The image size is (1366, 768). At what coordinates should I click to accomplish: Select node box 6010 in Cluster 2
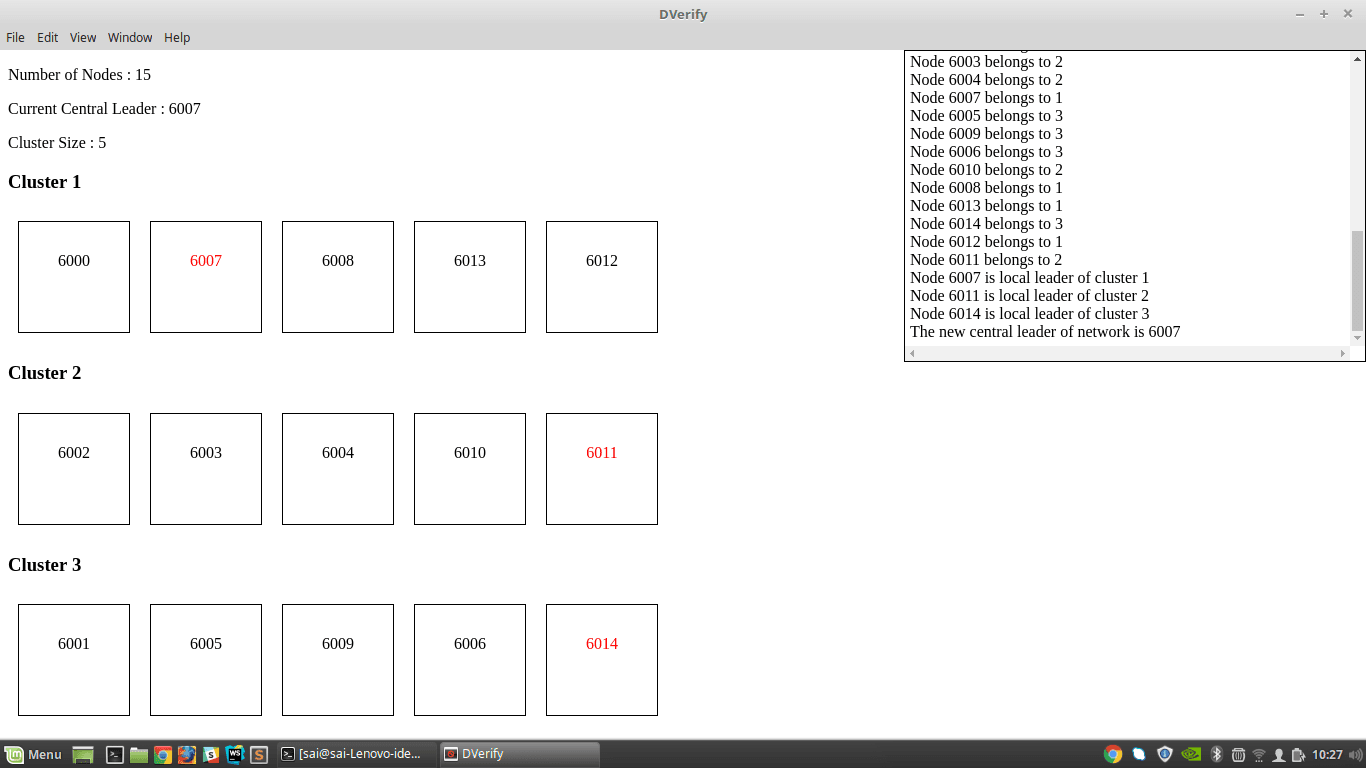(x=470, y=469)
